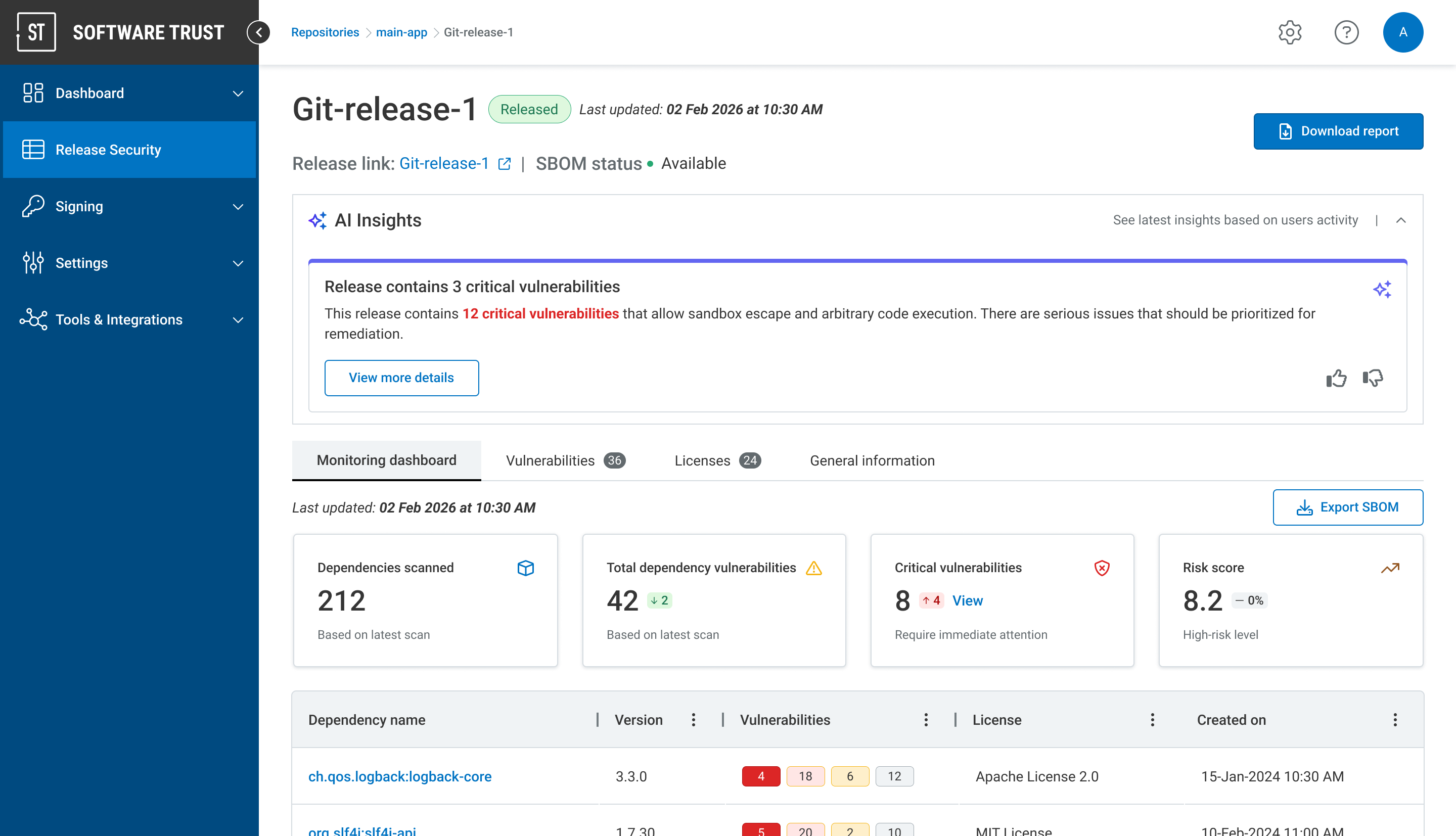Click the Risk score value 8.2
This screenshot has width=1456, height=836.
[x=1203, y=600]
